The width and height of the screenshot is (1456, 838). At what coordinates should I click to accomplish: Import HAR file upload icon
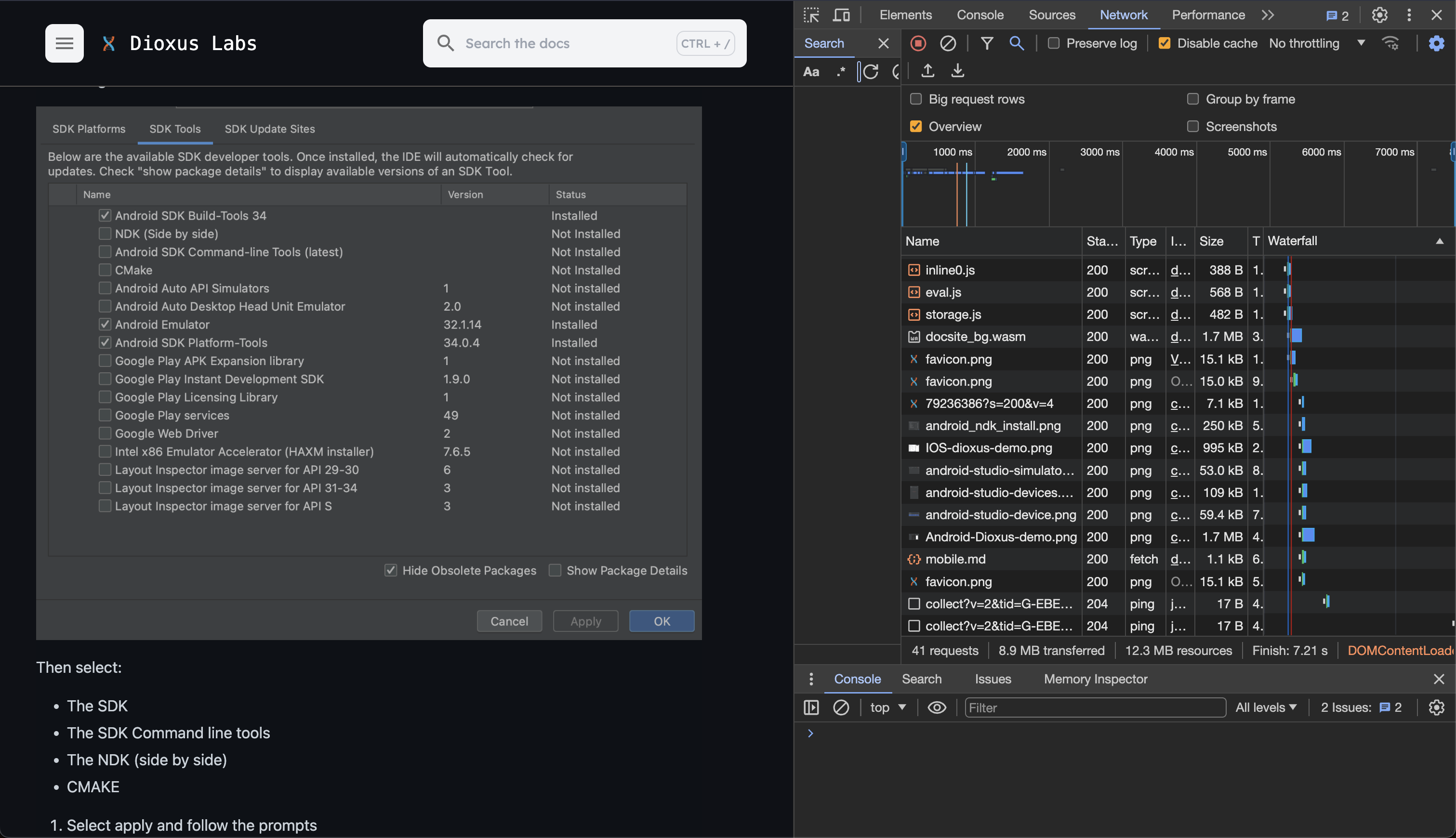(927, 71)
